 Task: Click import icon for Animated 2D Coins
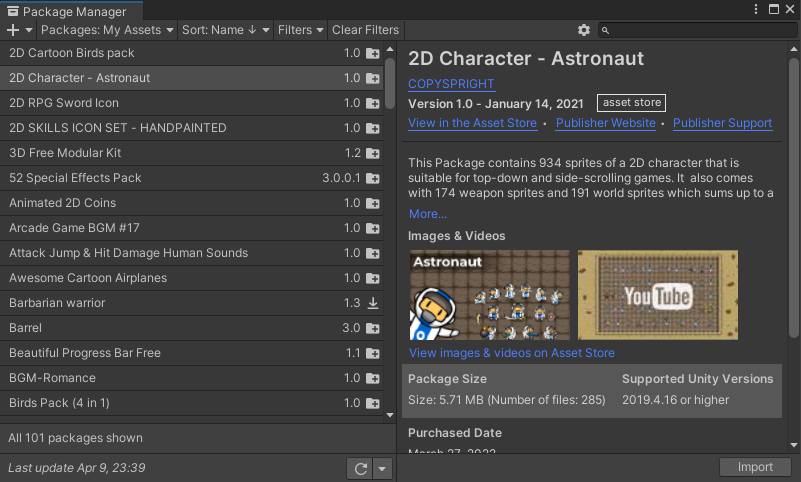[x=373, y=203]
